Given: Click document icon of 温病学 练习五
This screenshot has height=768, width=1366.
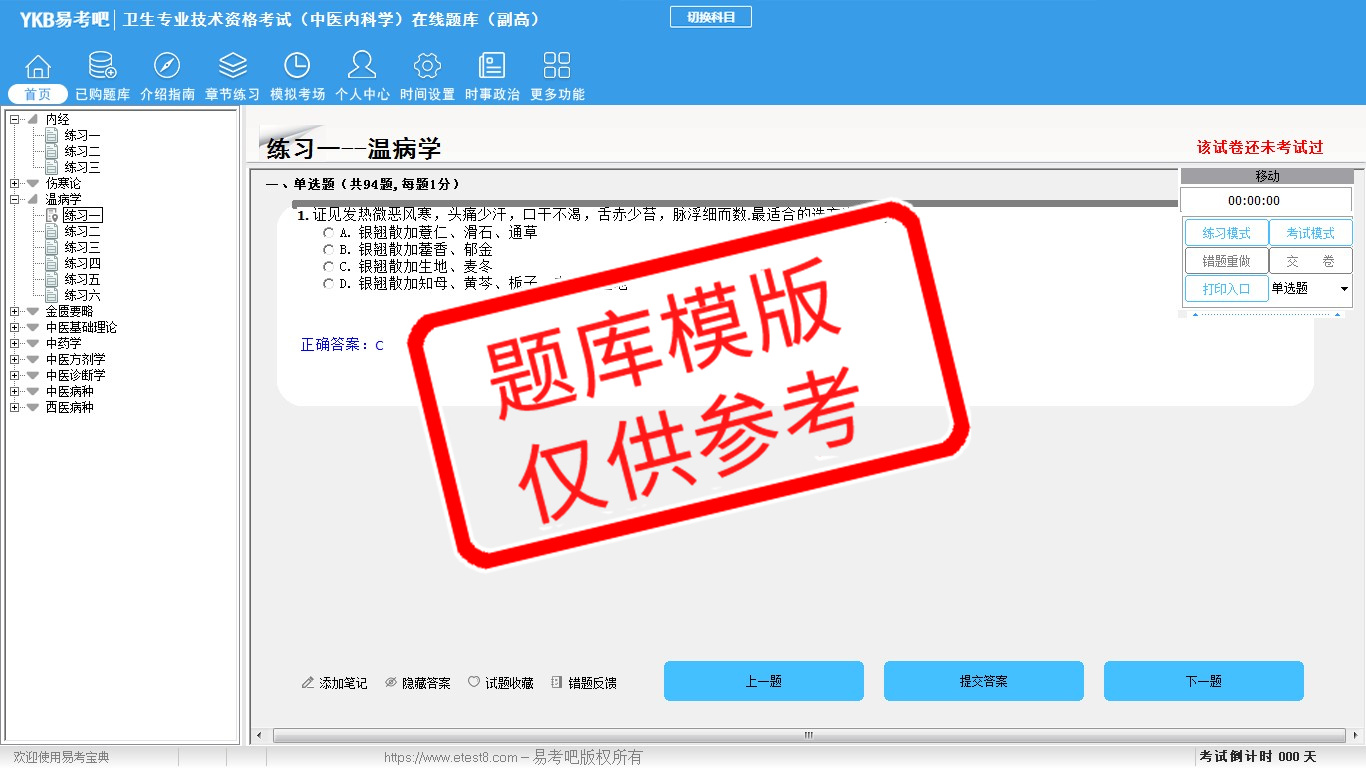Looking at the screenshot, I should tap(52, 279).
